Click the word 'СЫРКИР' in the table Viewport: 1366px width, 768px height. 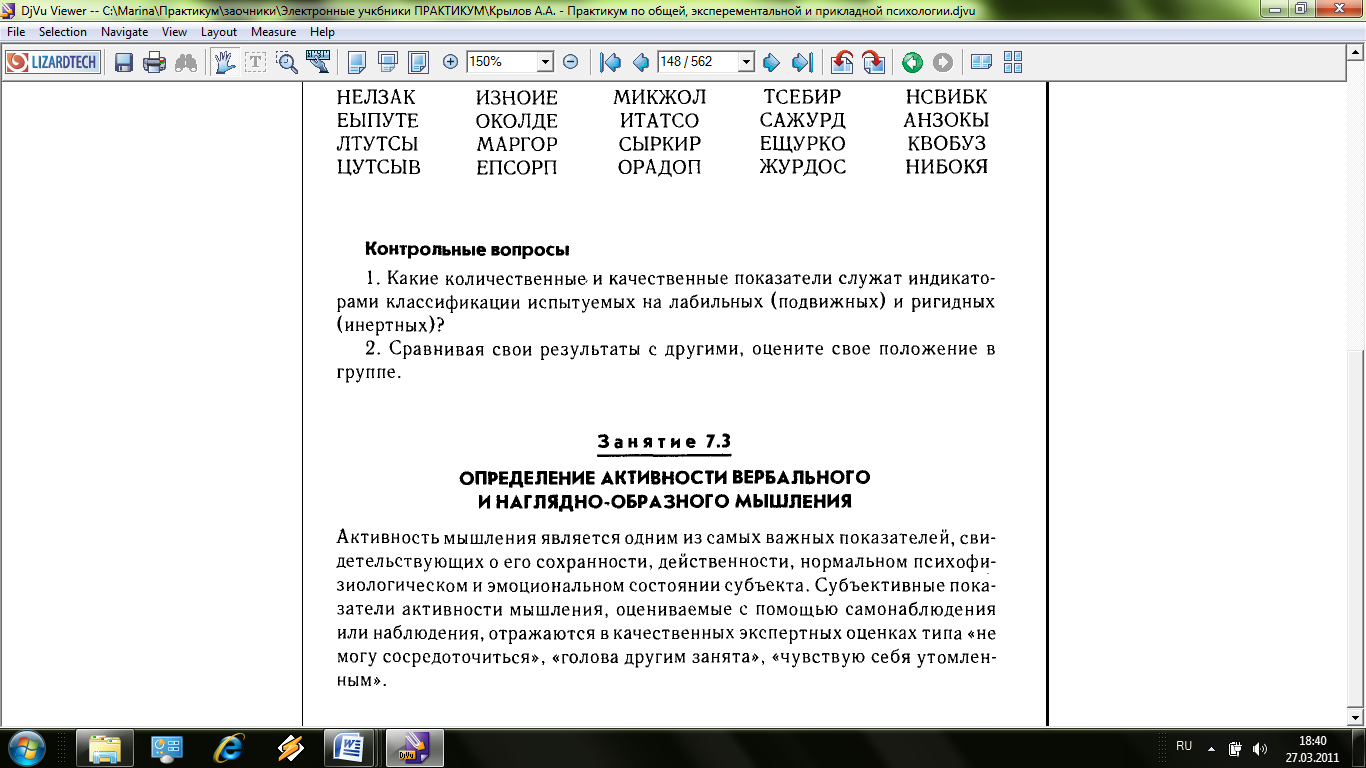pos(660,144)
